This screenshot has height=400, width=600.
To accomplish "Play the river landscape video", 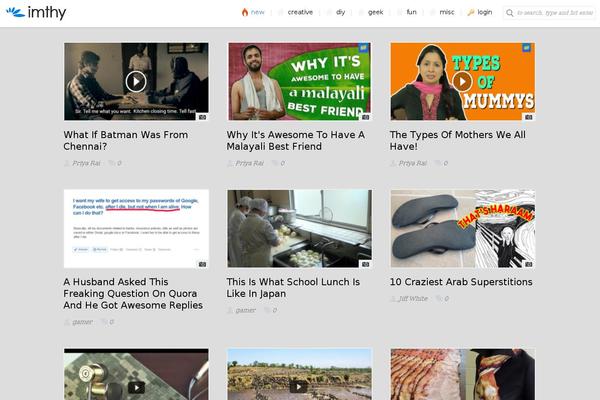I will pyautogui.click(x=299, y=387).
